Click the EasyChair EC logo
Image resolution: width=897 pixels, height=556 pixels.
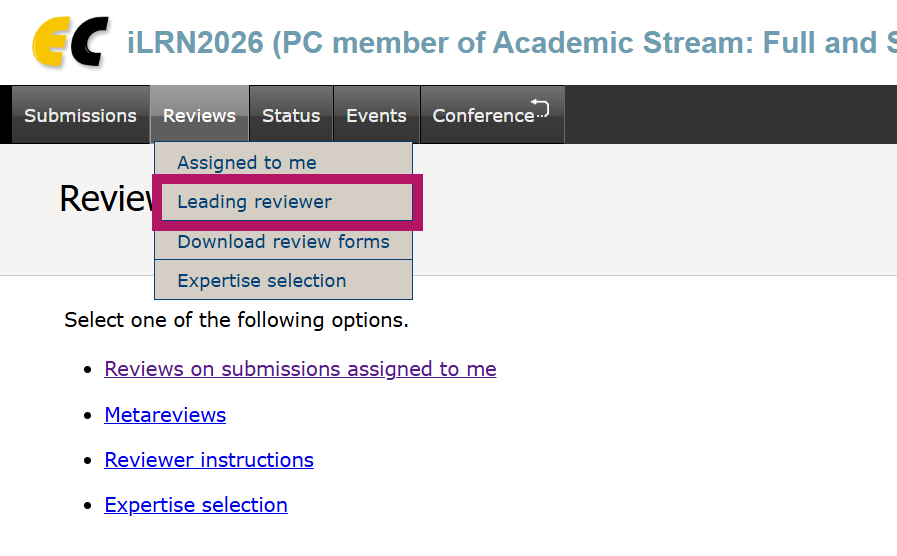pos(70,43)
